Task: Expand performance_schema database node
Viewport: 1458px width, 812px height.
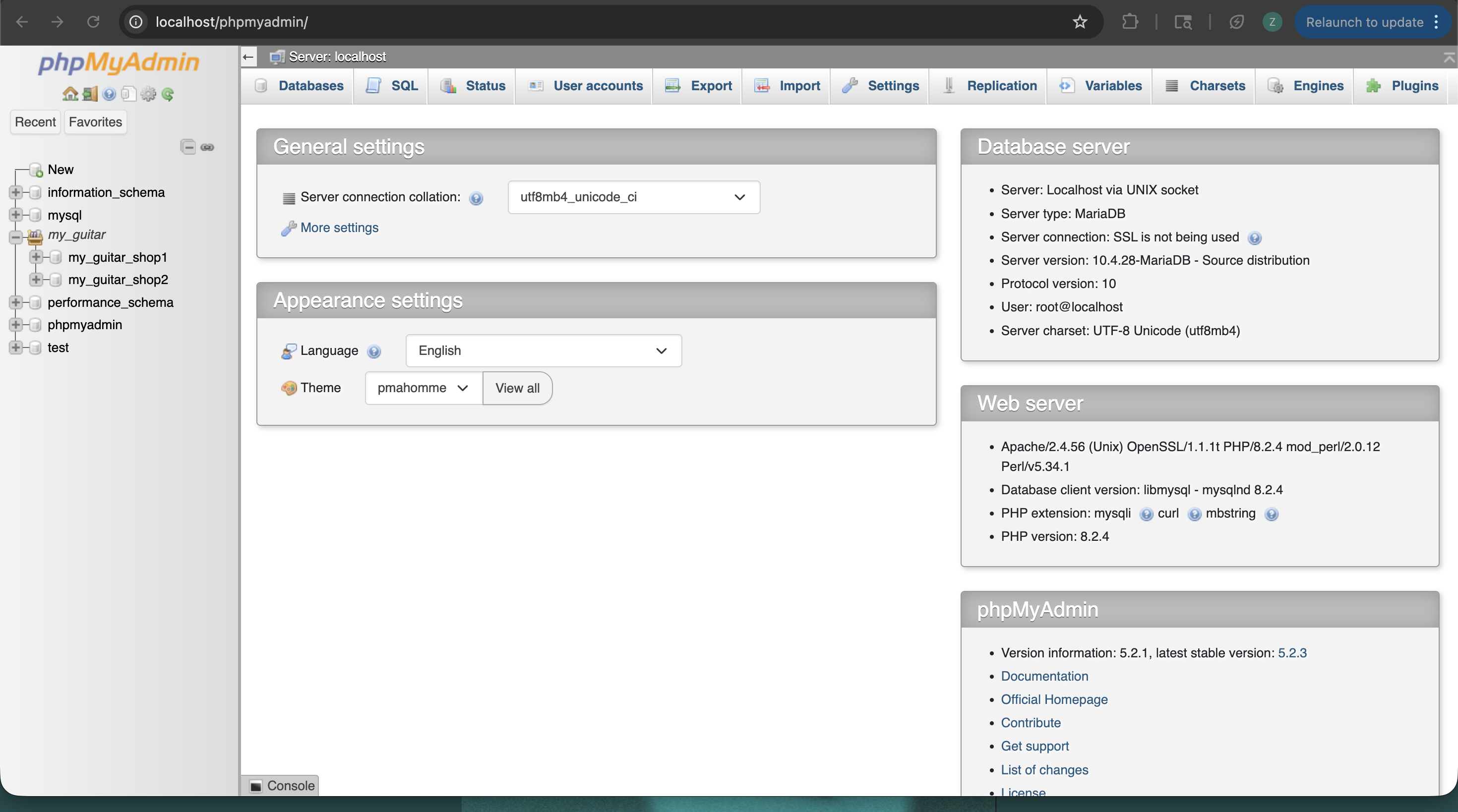Action: [x=16, y=303]
